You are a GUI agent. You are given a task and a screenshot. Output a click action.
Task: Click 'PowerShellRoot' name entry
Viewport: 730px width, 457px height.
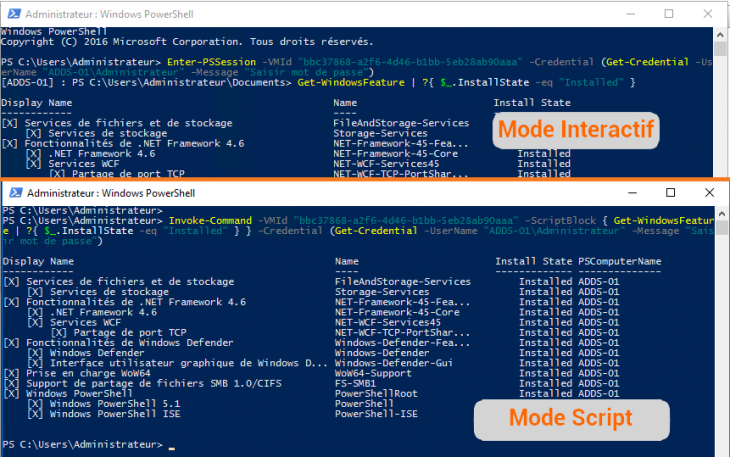point(376,394)
